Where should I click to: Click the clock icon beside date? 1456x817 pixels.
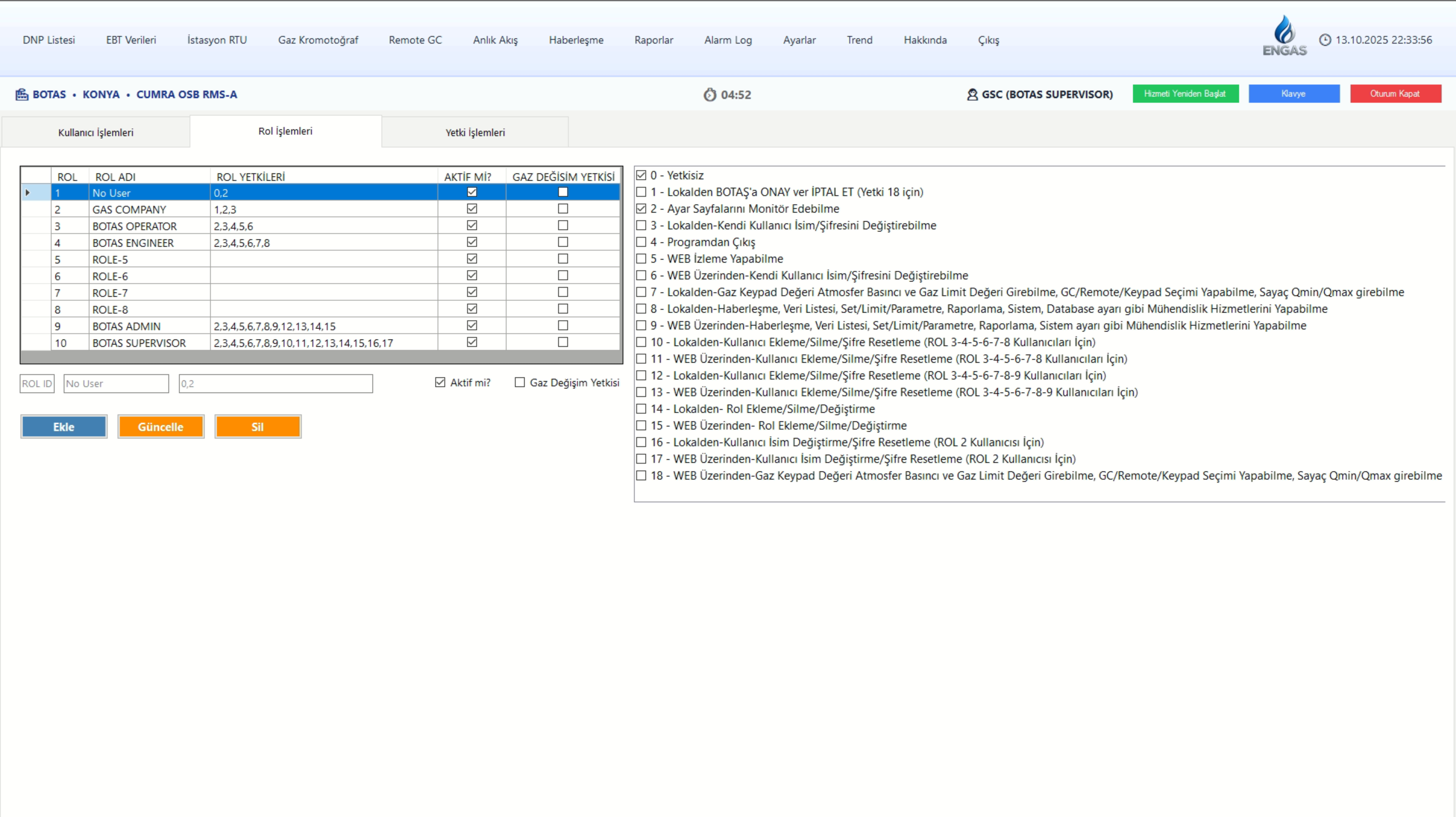(1325, 40)
